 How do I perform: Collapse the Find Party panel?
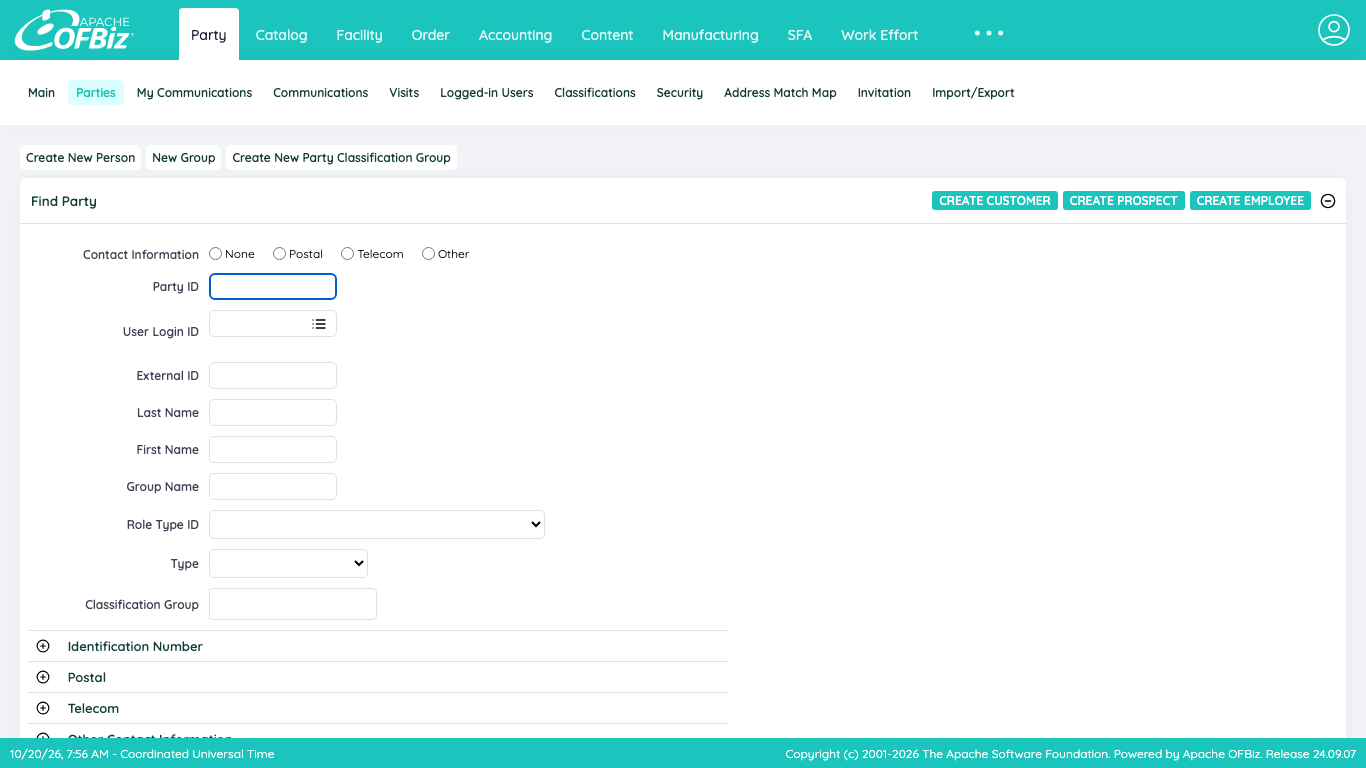[x=1328, y=201]
